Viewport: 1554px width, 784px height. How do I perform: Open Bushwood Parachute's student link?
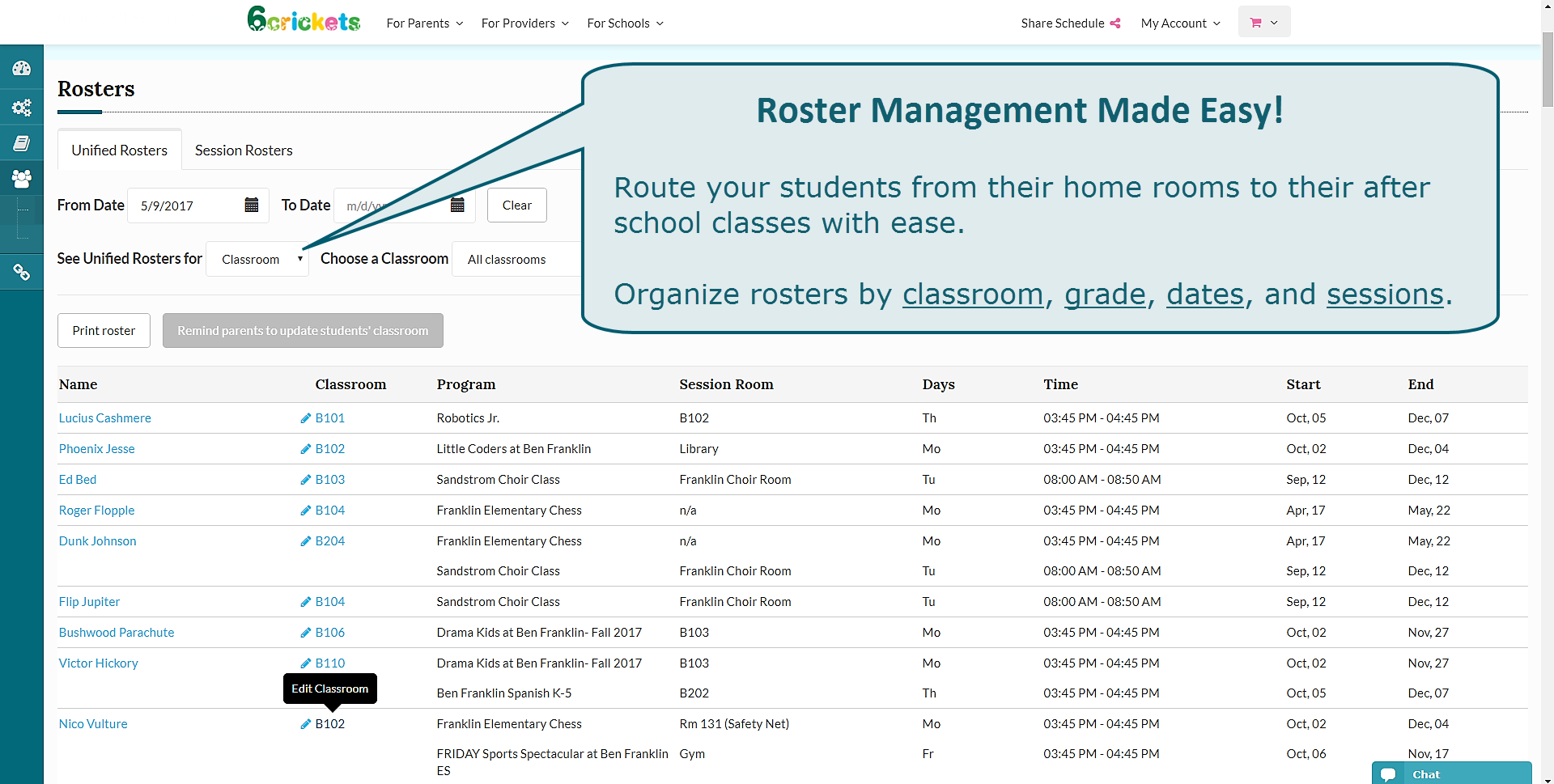pos(117,633)
